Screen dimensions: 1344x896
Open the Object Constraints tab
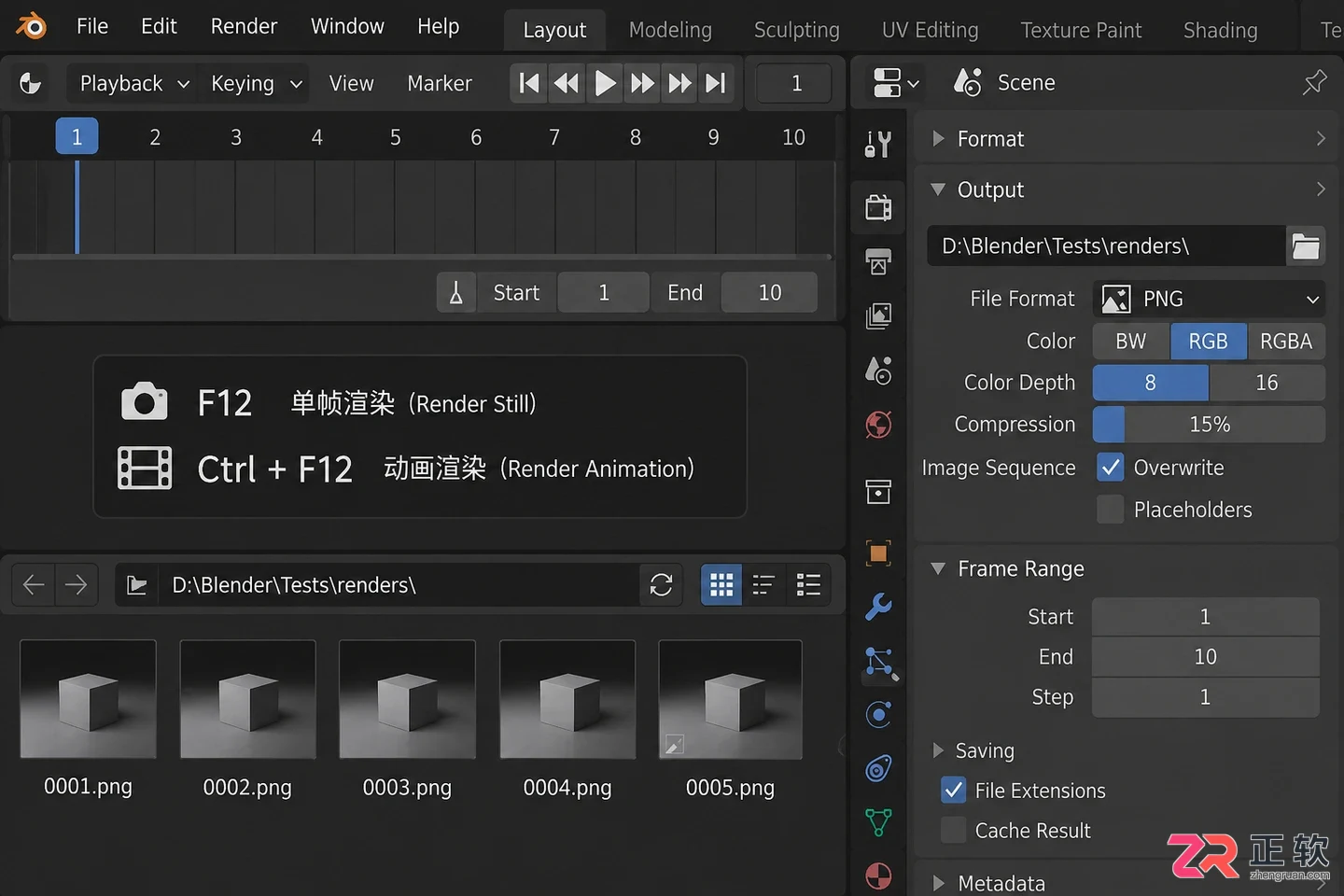coord(878,769)
